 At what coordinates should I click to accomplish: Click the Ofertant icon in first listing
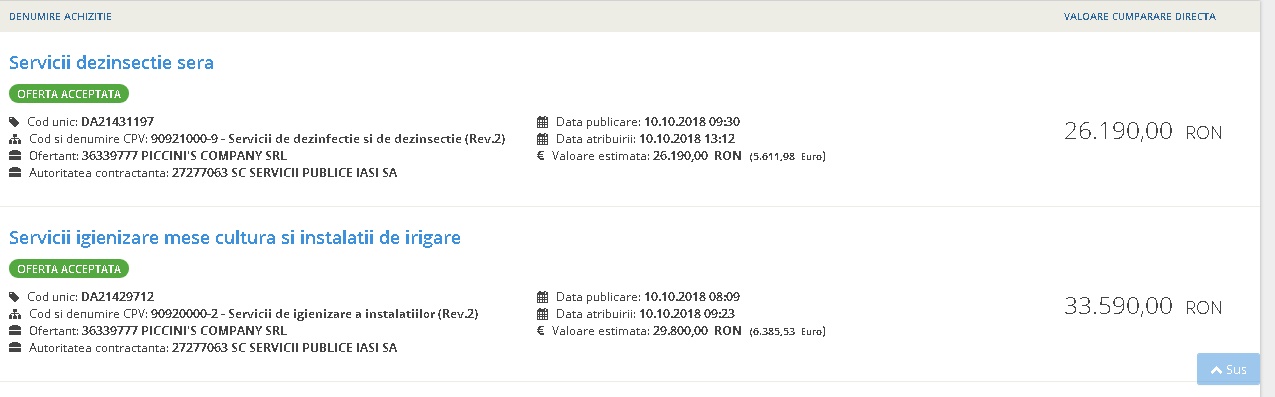click(15, 156)
